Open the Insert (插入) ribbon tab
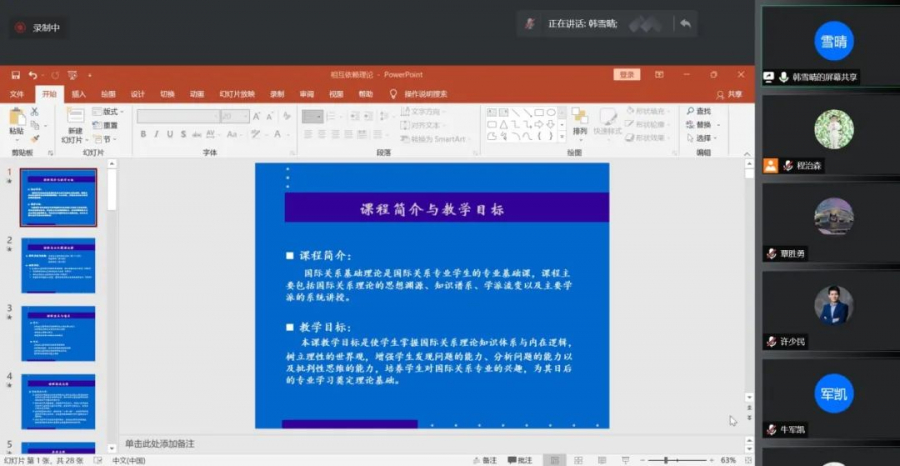This screenshot has width=900, height=466. click(78, 94)
